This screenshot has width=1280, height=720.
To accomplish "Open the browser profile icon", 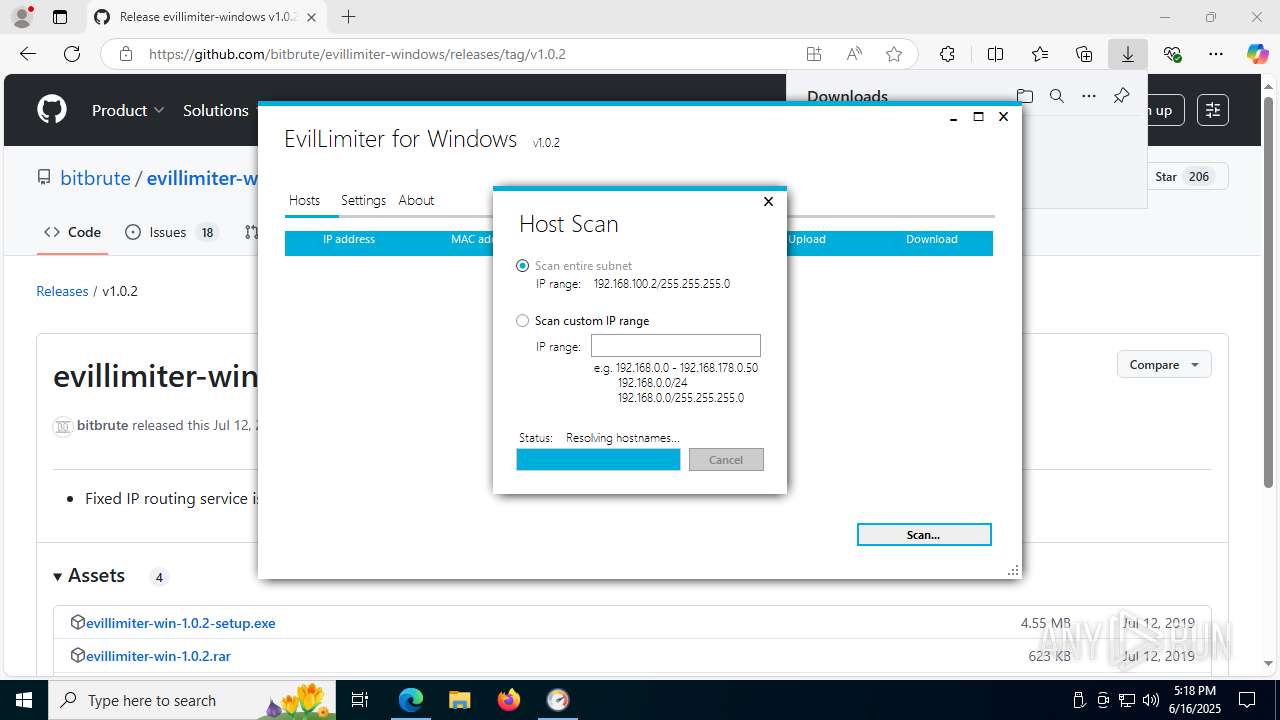I will [22, 17].
